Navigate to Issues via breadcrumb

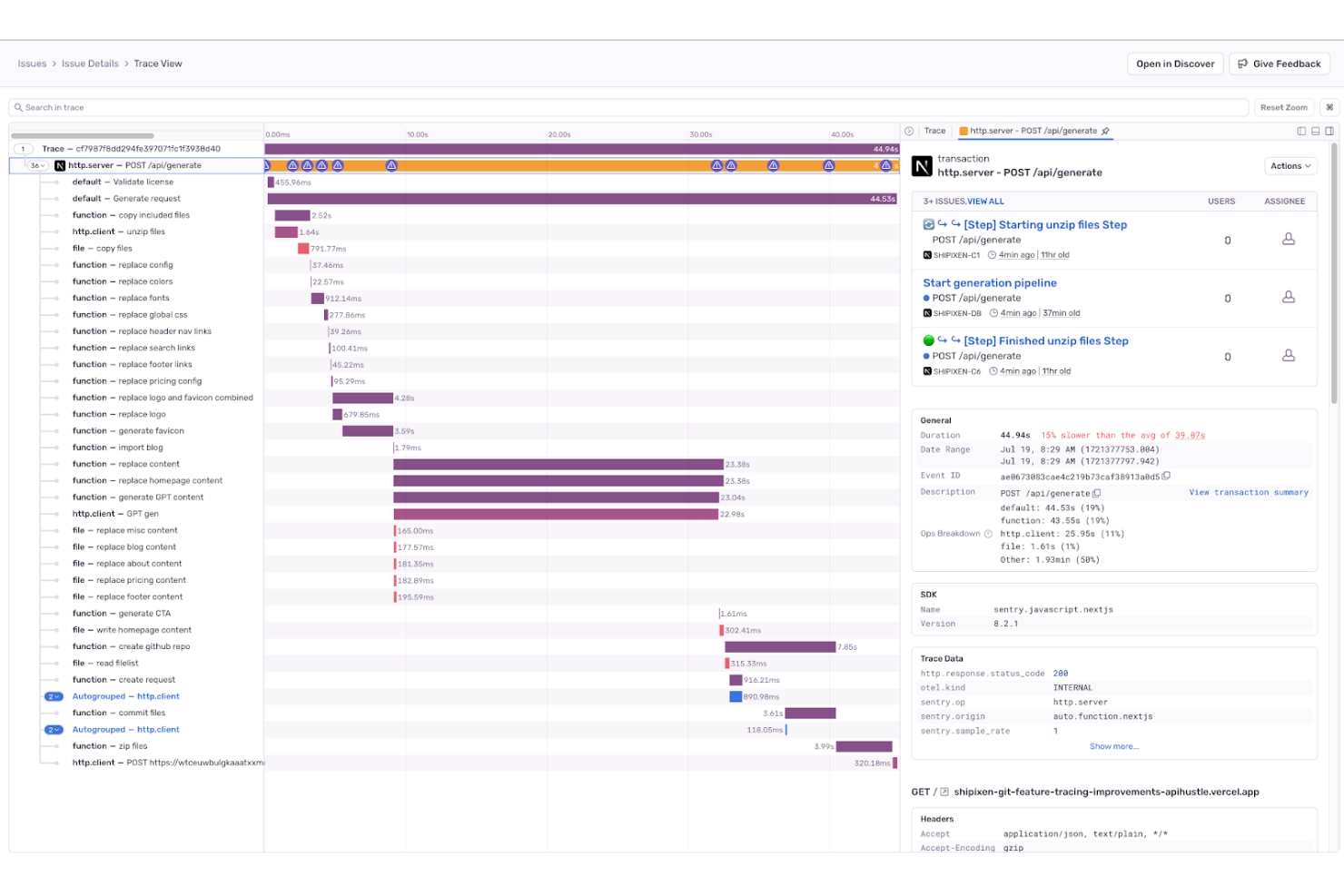point(32,64)
